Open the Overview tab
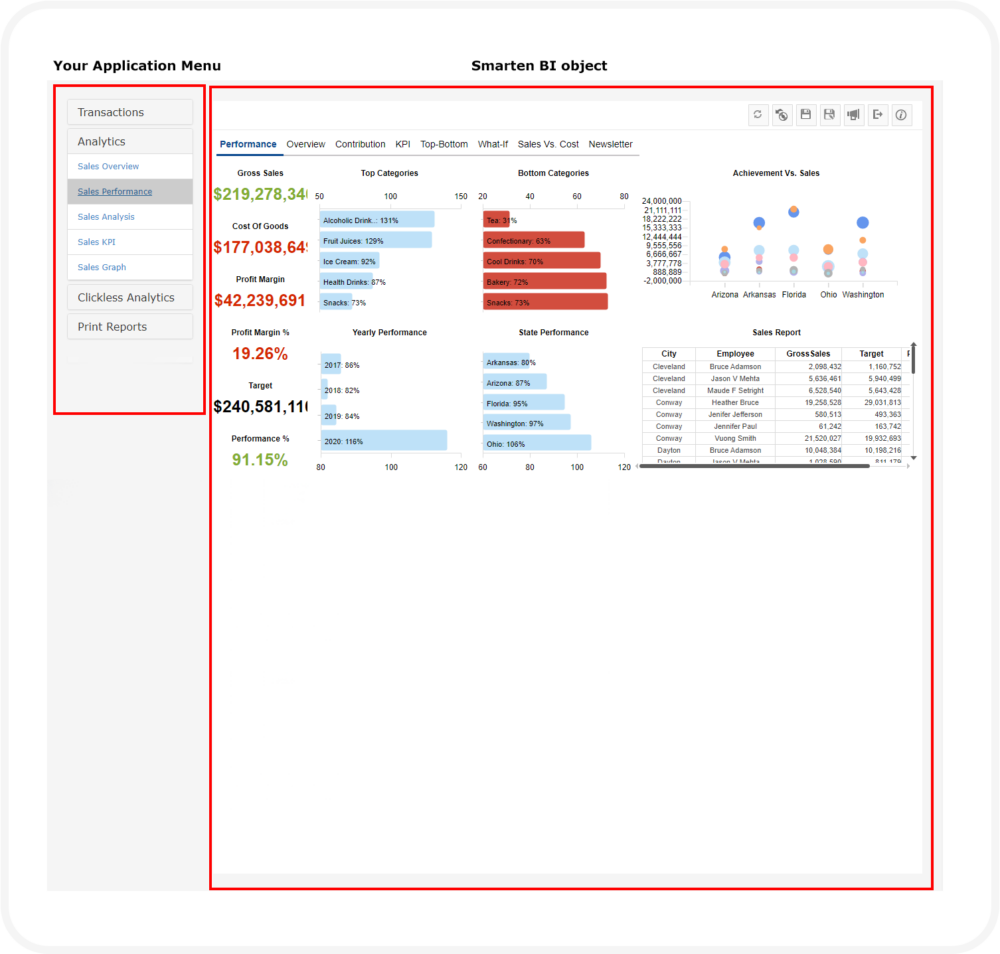This screenshot has width=1000, height=954. 305,144
